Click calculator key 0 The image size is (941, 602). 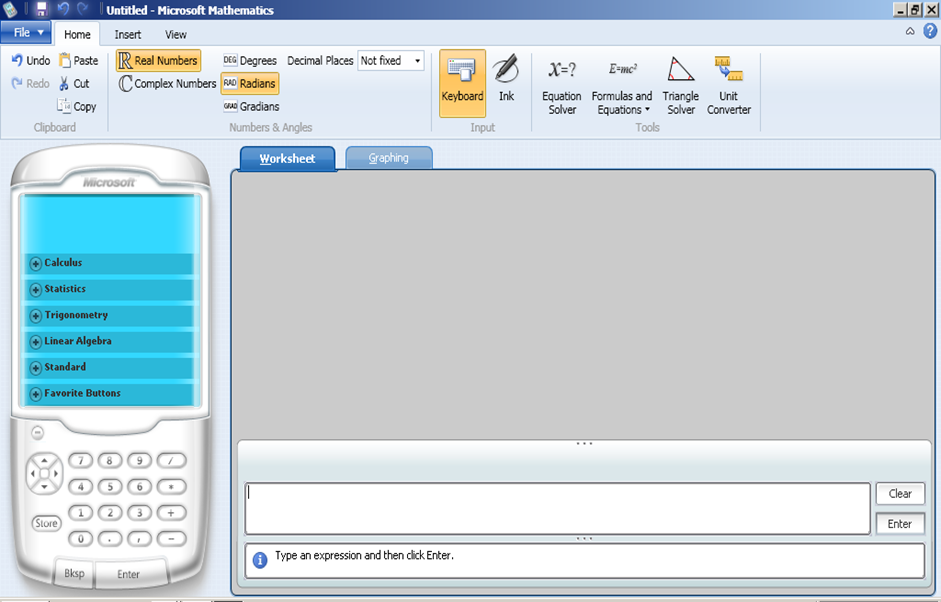pos(80,538)
